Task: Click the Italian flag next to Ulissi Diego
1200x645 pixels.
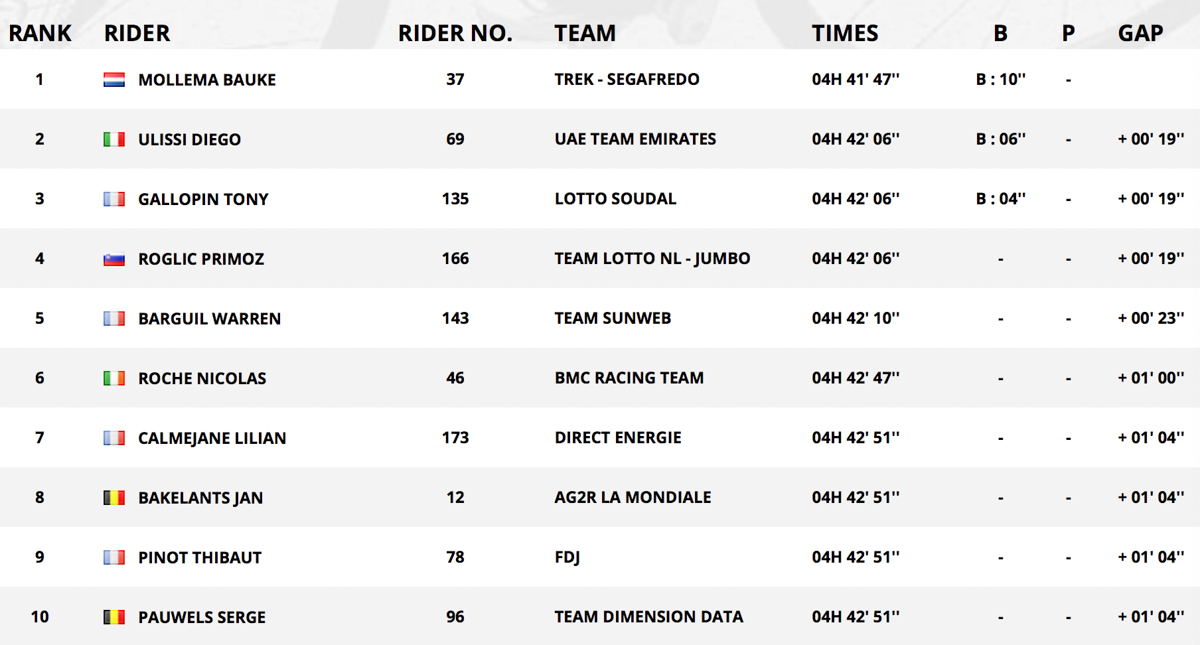Action: (x=114, y=140)
